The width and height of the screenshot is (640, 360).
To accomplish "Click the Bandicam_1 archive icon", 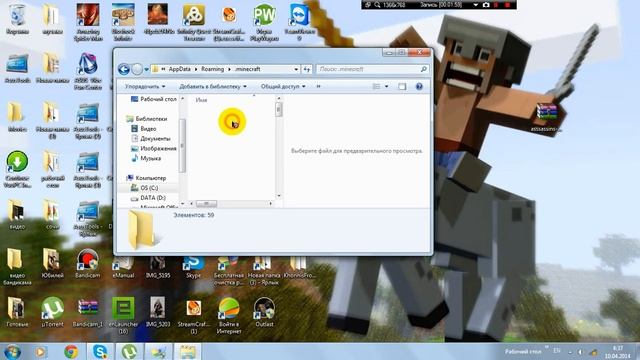I will tap(88, 312).
